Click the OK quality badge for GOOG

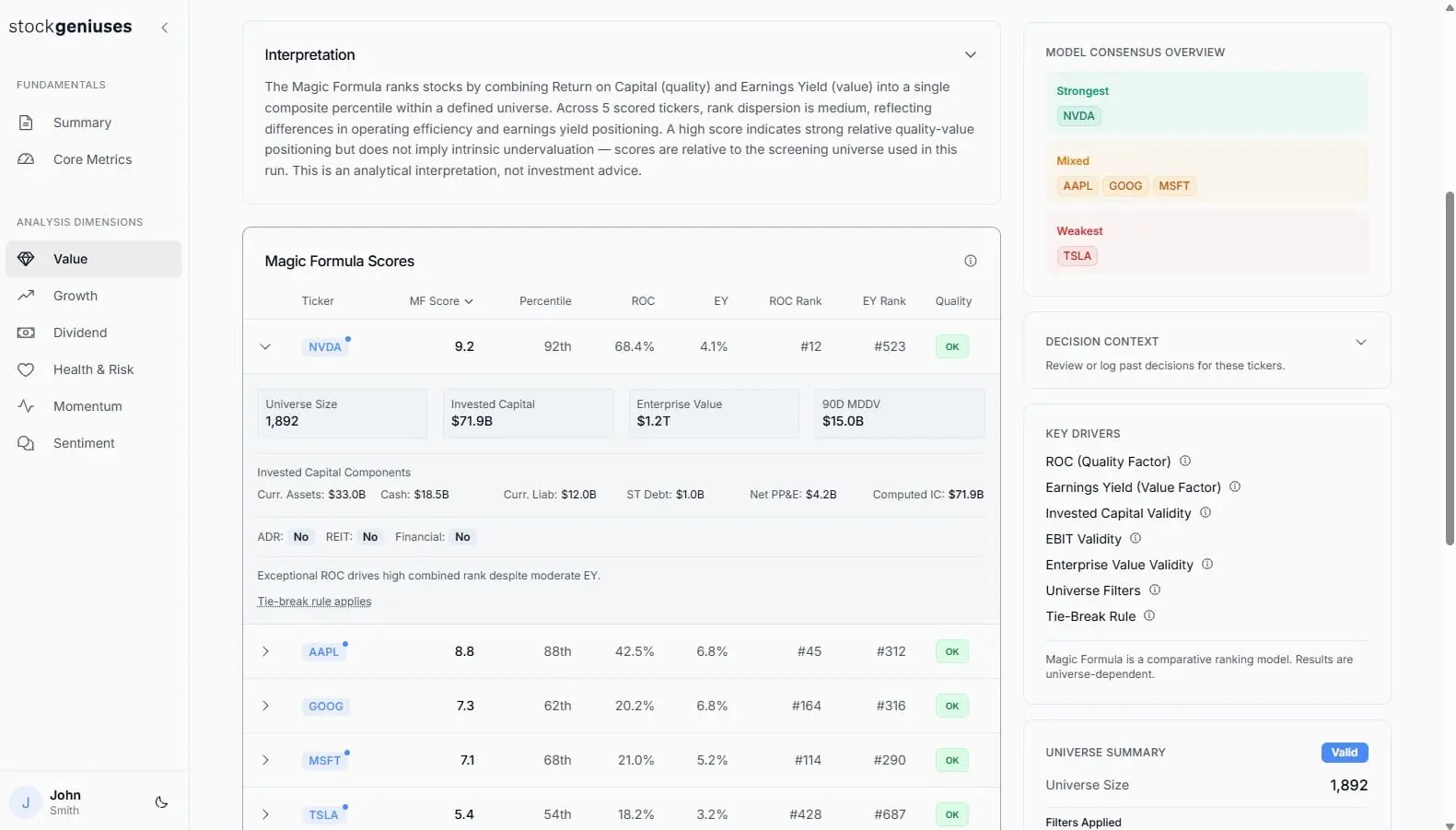tap(952, 707)
